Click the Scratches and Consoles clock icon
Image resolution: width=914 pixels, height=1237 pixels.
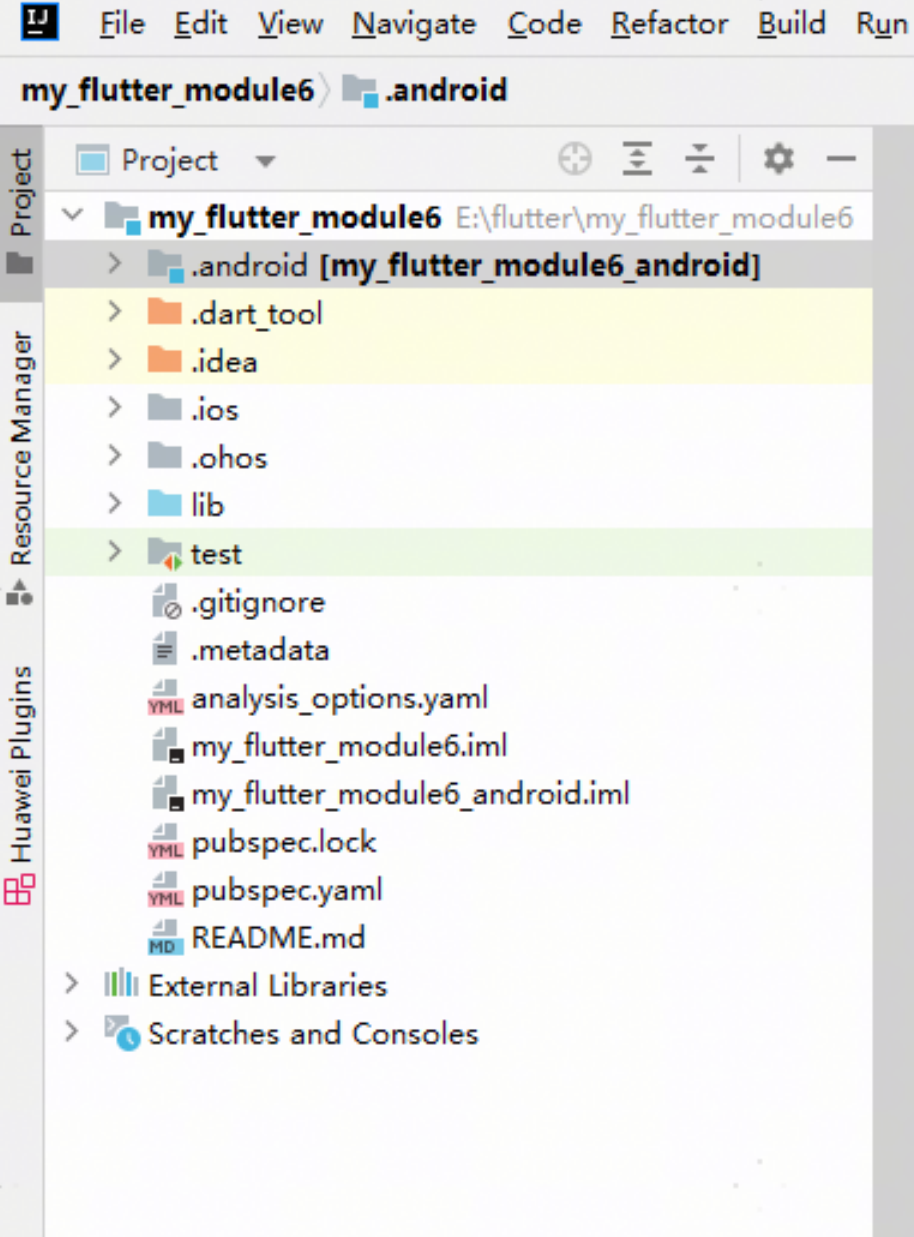tap(123, 1033)
